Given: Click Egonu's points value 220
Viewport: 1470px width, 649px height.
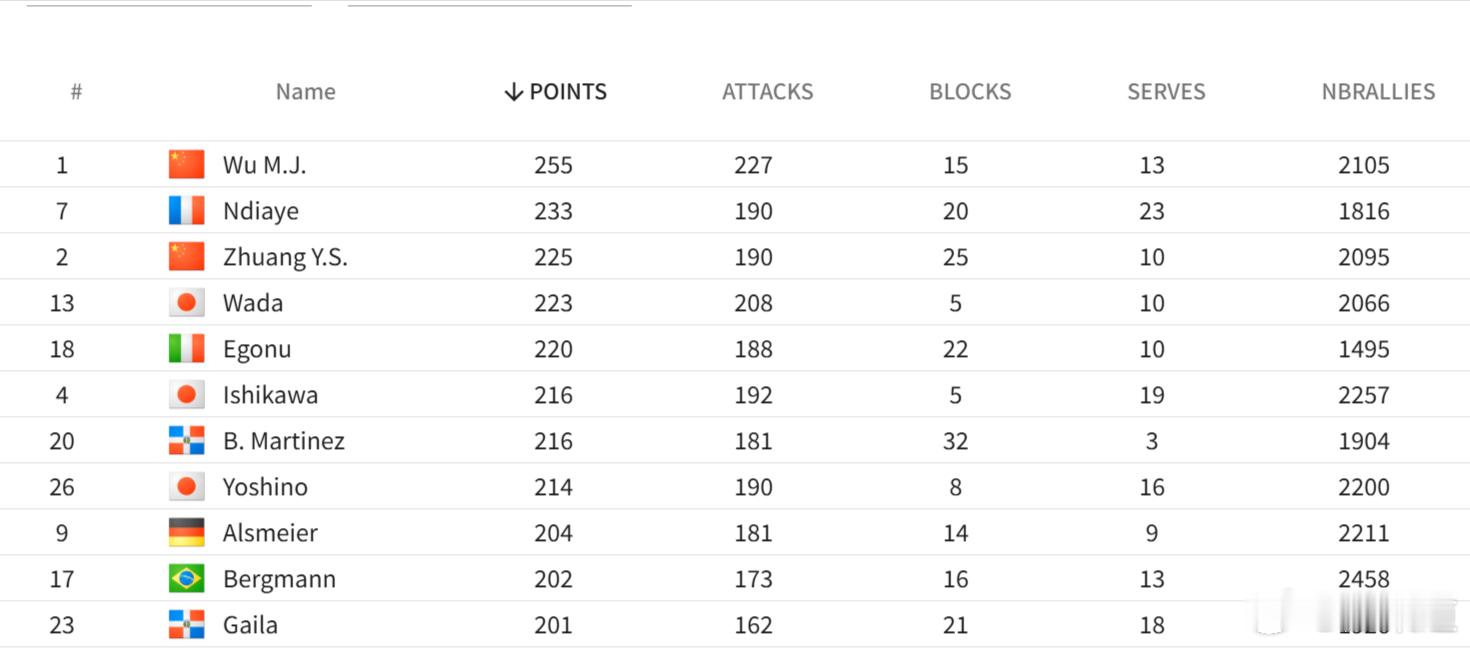Looking at the screenshot, I should 553,349.
